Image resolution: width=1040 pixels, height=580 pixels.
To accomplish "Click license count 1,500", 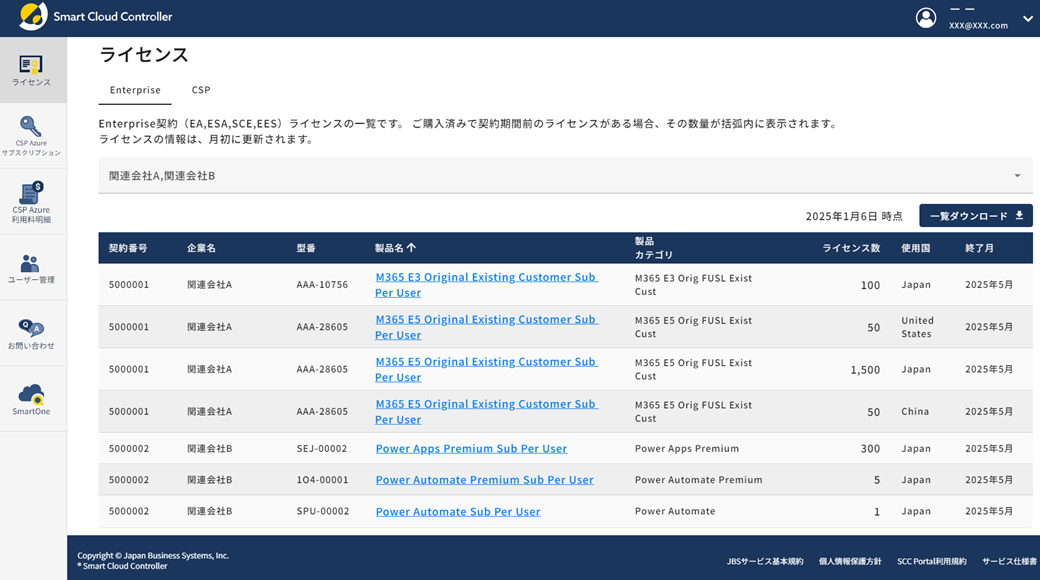I will pyautogui.click(x=865, y=370).
